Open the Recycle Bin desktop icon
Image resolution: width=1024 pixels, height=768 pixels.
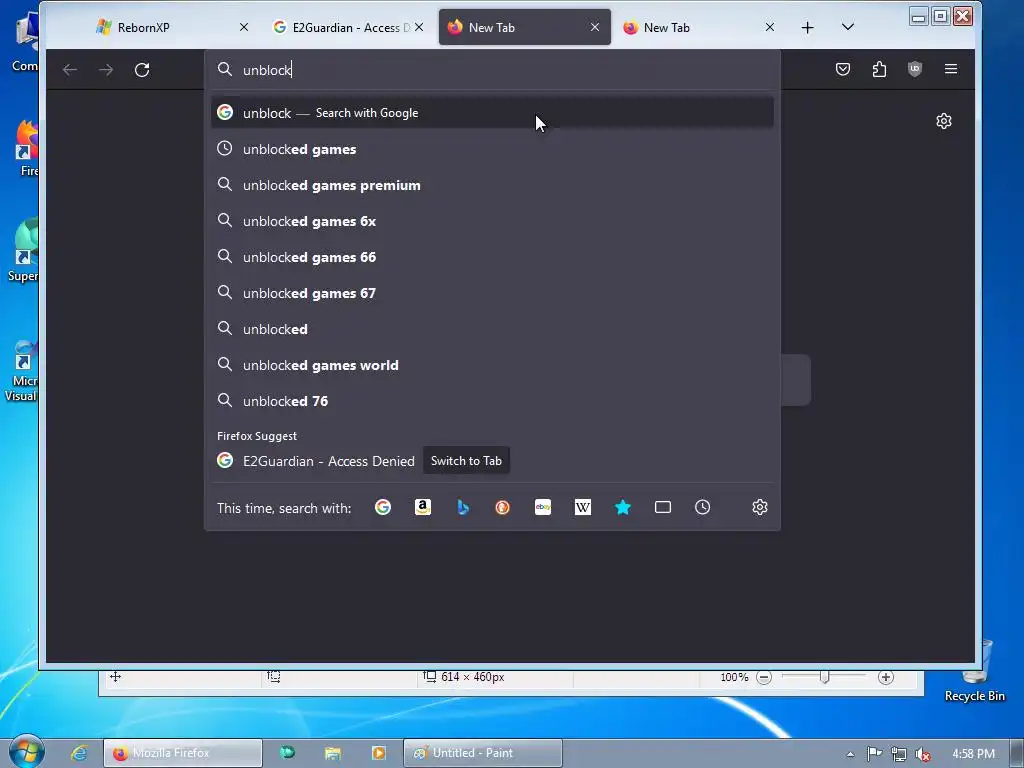click(975, 671)
